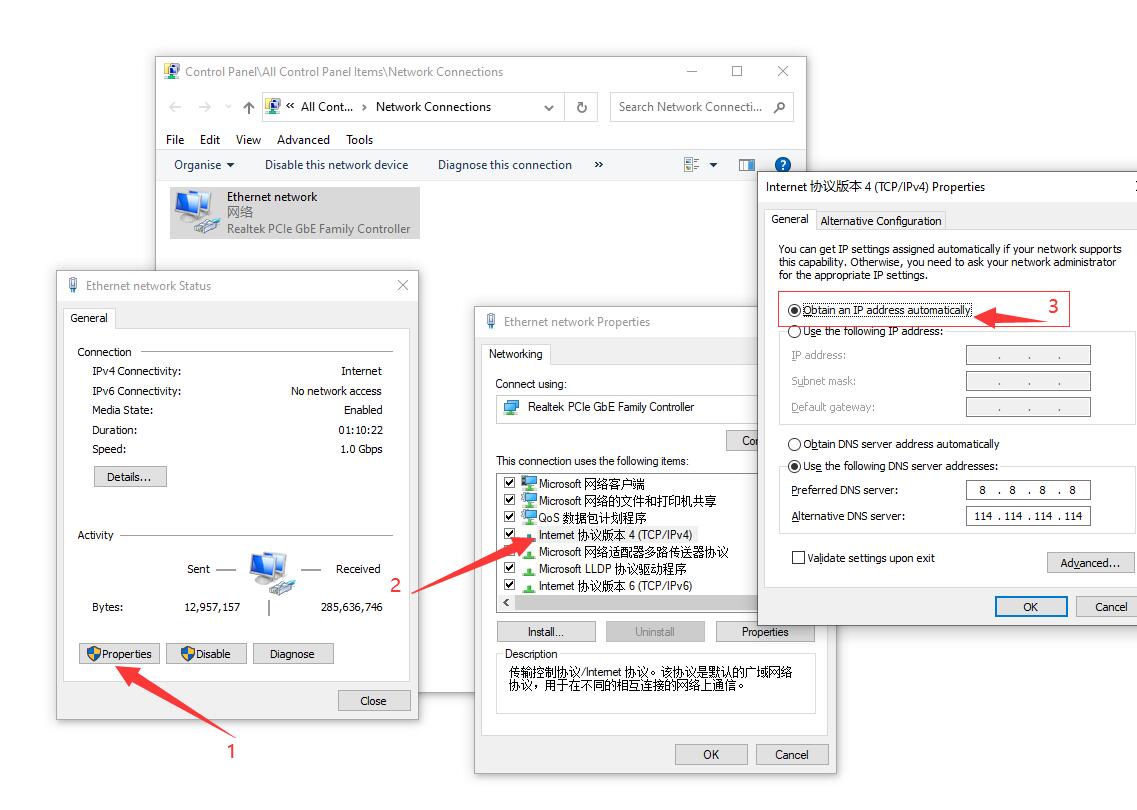Open the address bar history dropdown
Image resolution: width=1137 pixels, height=810 pixels.
pyautogui.click(x=549, y=107)
